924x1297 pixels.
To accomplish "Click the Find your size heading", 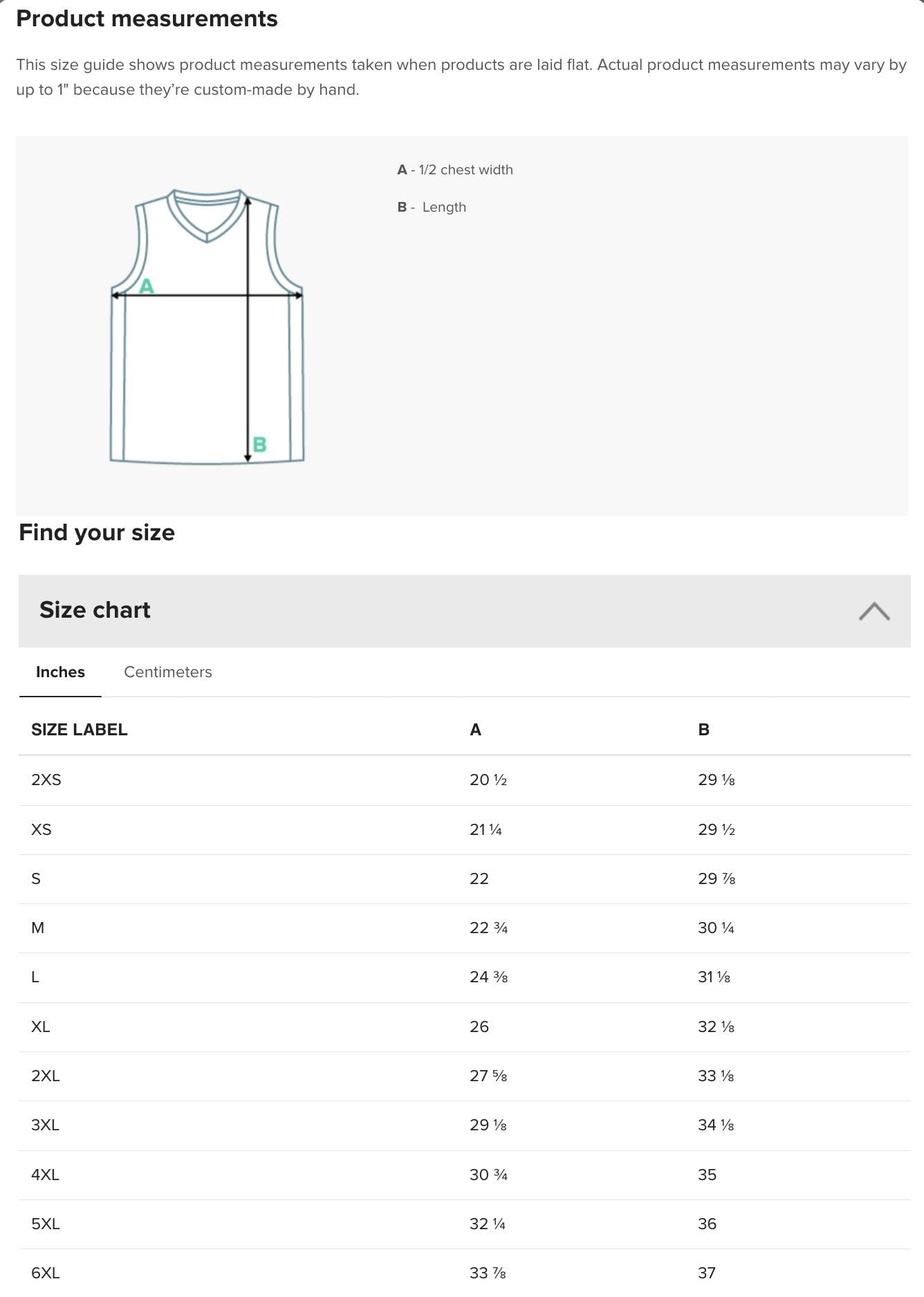I will pyautogui.click(x=97, y=533).
